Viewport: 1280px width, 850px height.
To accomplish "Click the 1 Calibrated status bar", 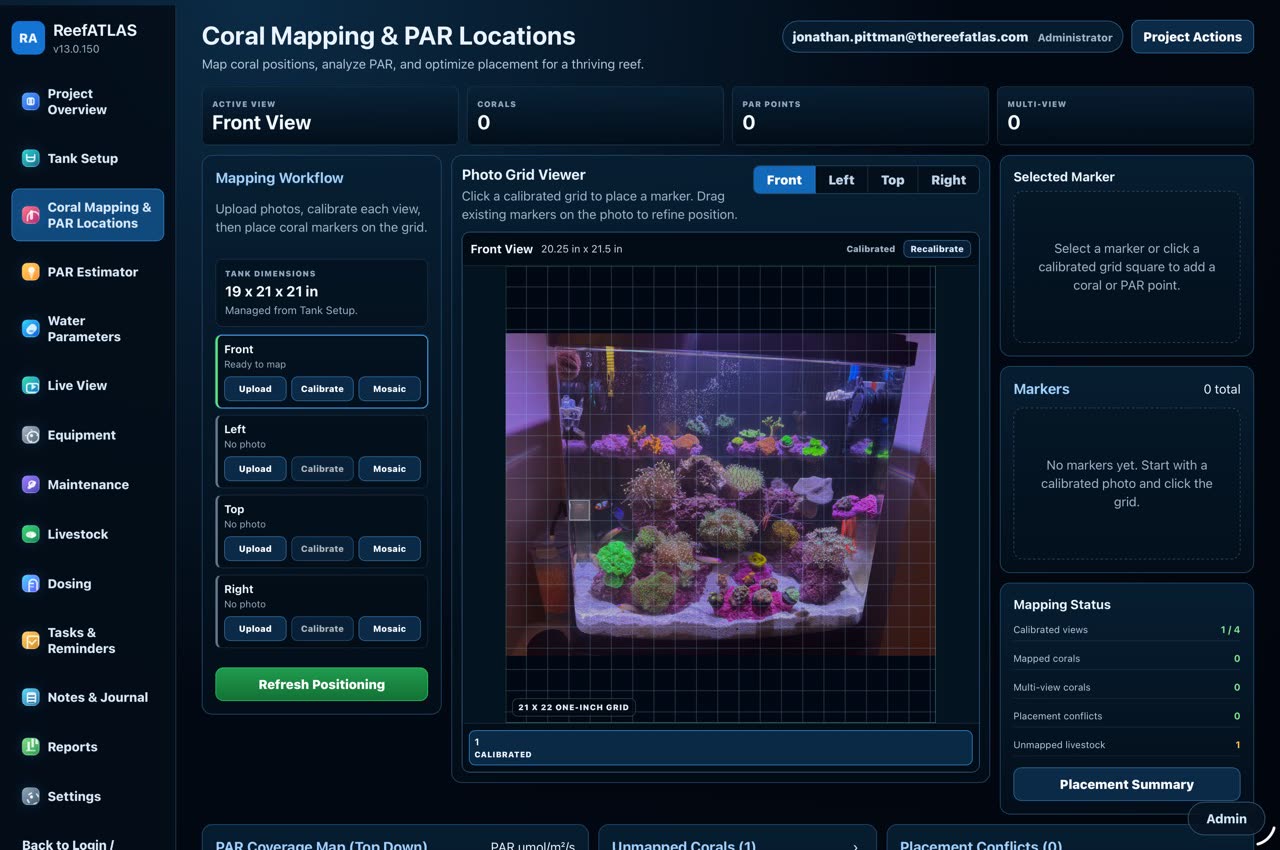I will pyautogui.click(x=720, y=748).
